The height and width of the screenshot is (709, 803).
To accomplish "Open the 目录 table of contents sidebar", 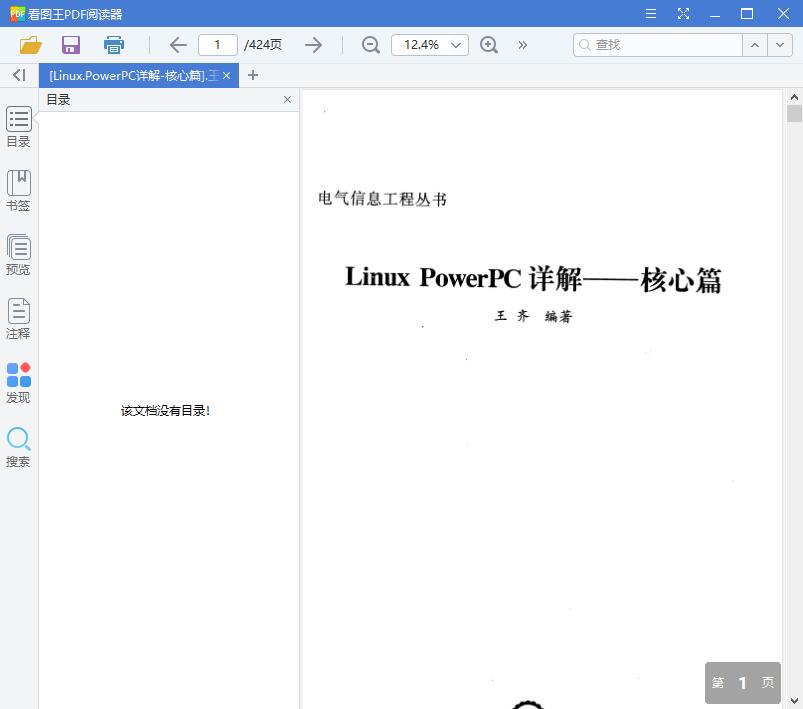I will point(18,127).
